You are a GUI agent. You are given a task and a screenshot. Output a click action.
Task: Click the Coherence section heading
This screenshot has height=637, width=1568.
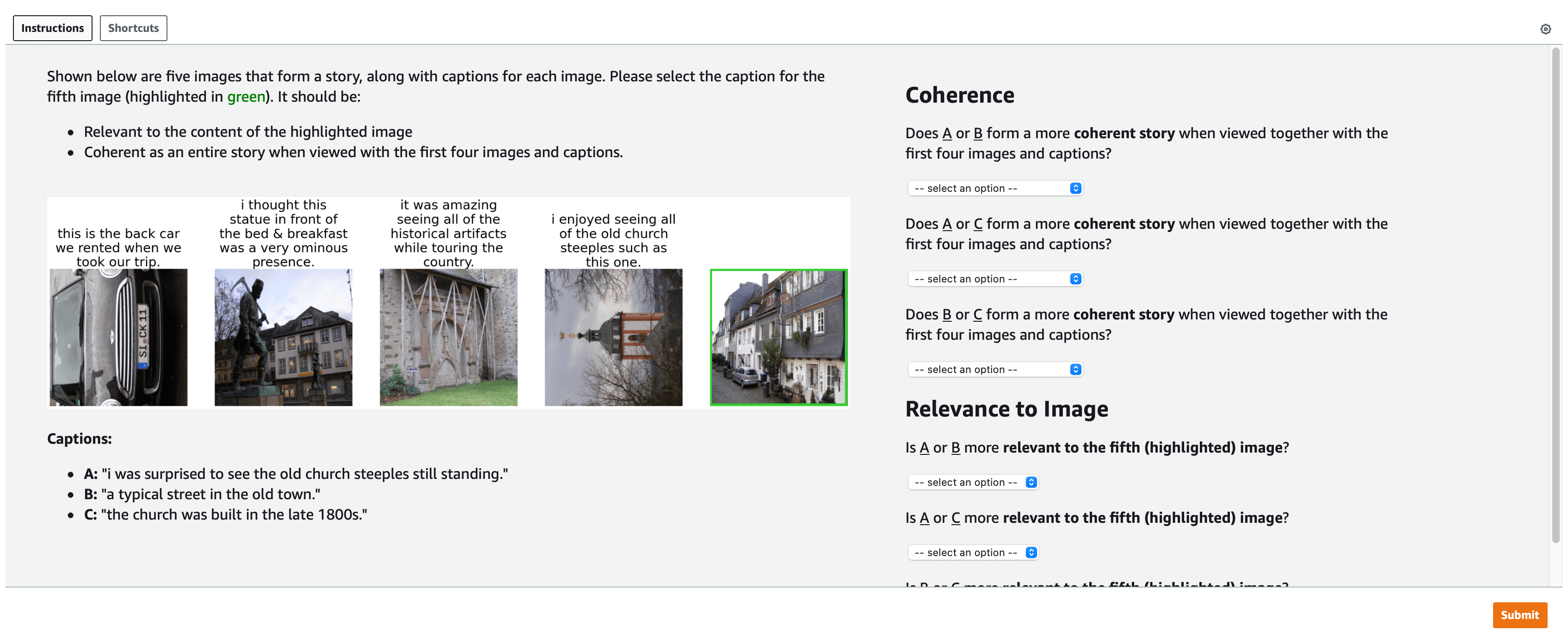tap(959, 95)
